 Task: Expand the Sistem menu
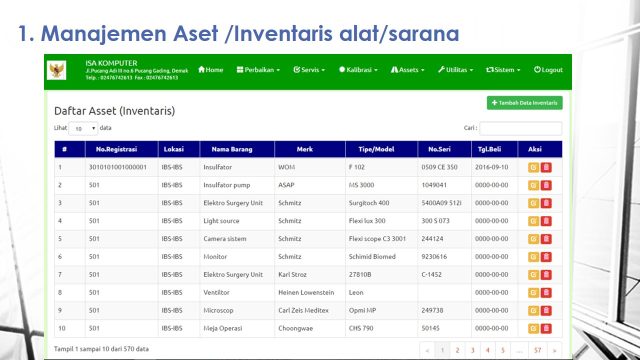click(x=503, y=70)
